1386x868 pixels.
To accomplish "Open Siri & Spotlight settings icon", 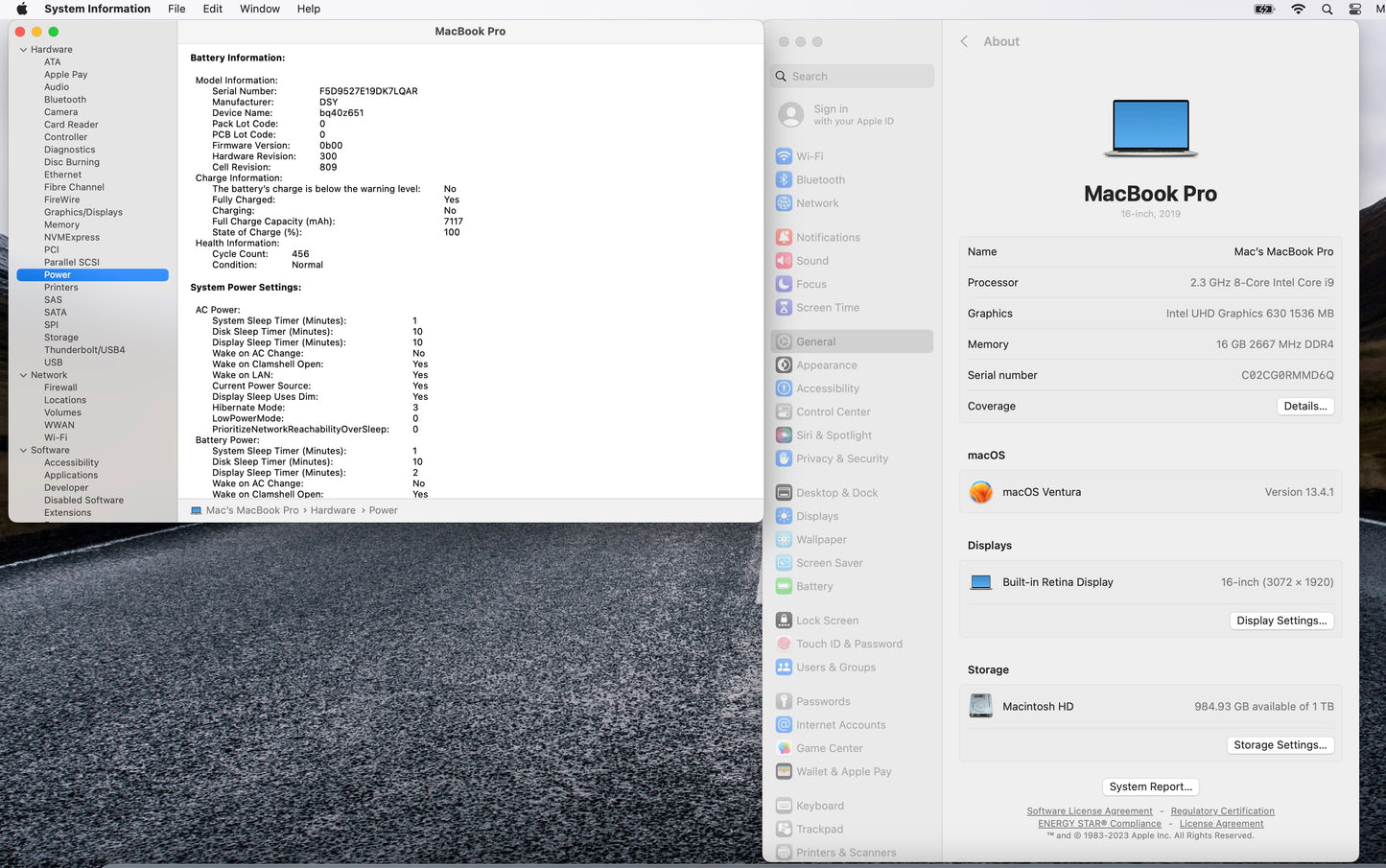I will tap(784, 435).
